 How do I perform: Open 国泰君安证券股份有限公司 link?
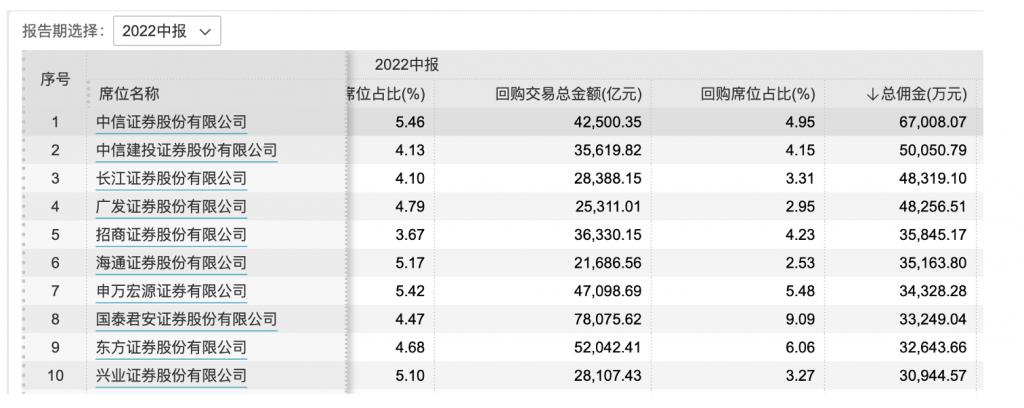185,320
